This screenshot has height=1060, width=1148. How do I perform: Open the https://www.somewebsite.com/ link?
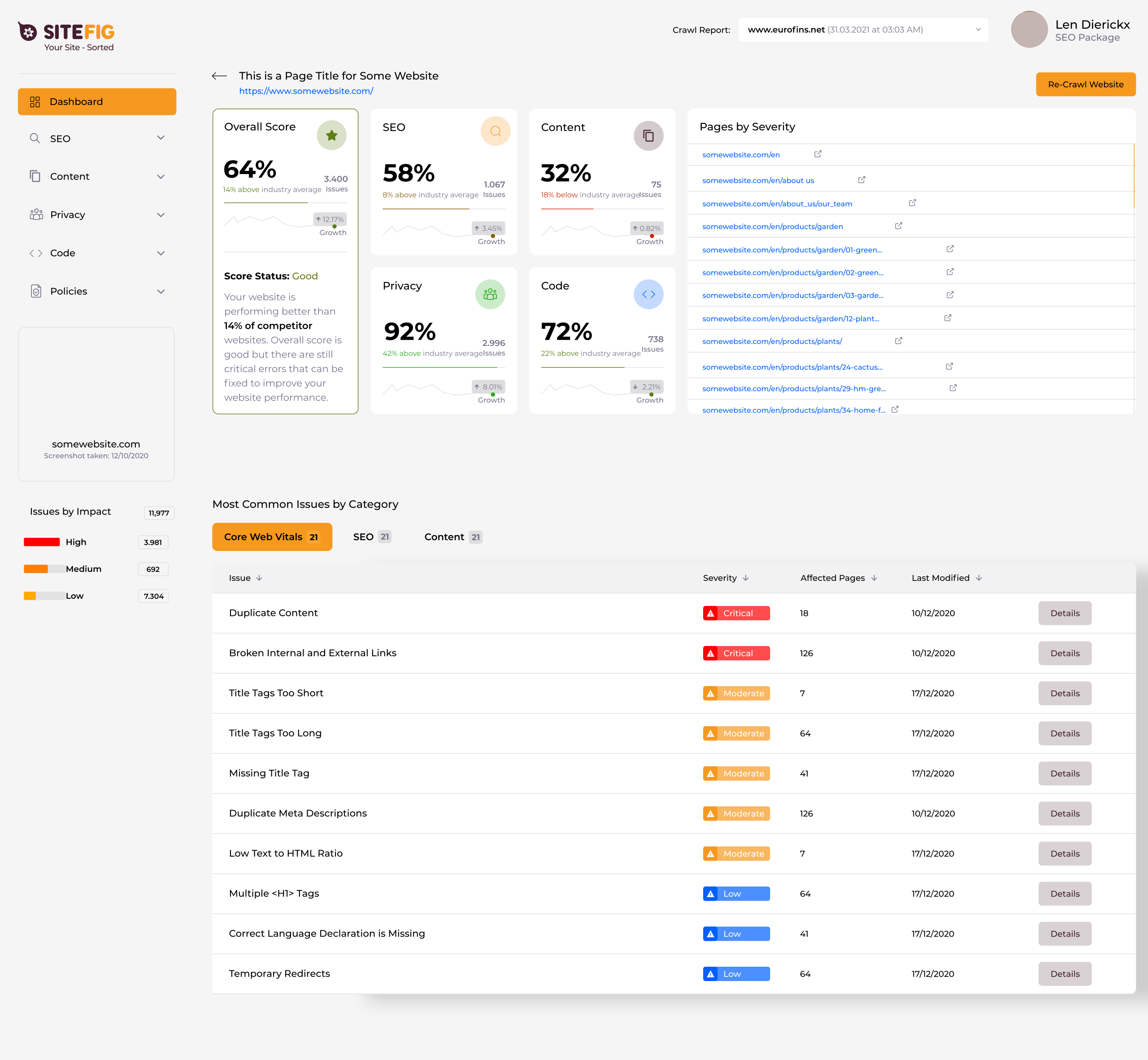[306, 91]
